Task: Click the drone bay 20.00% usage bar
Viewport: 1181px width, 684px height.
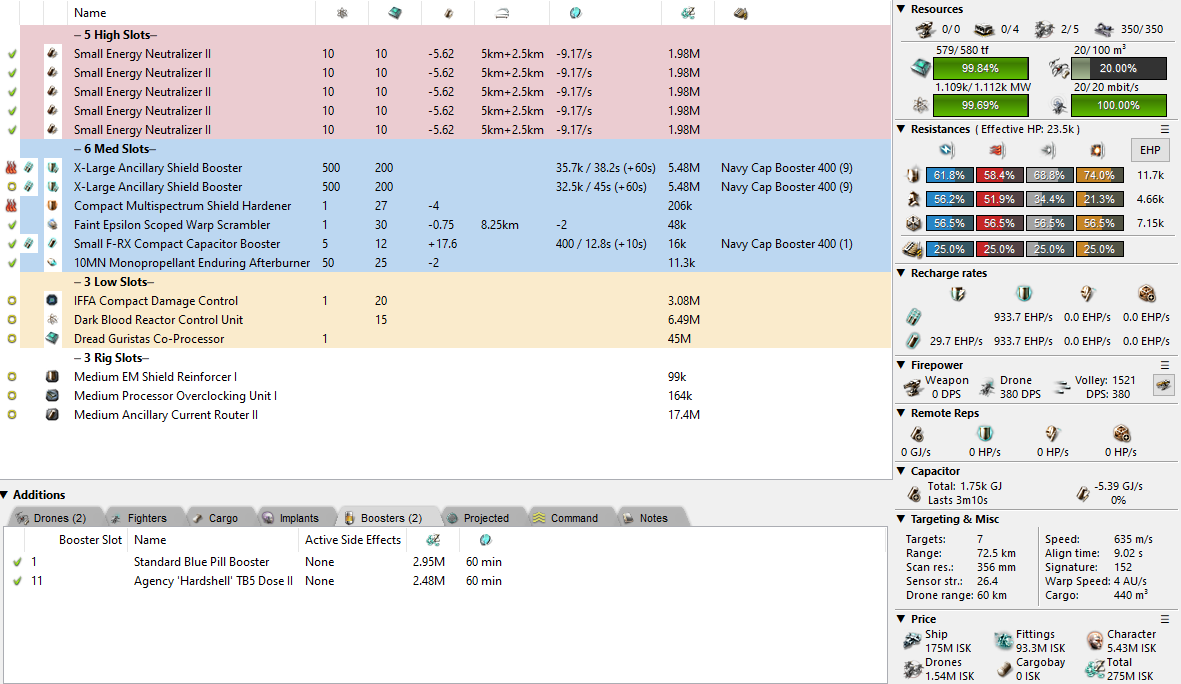Action: pos(1118,68)
